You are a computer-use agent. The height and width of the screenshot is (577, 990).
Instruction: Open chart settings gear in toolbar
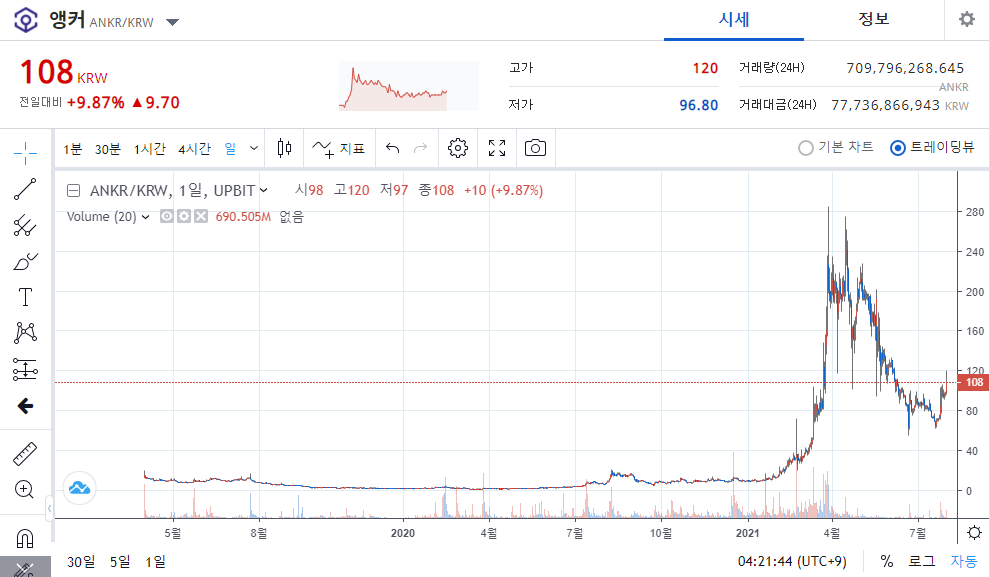(458, 148)
